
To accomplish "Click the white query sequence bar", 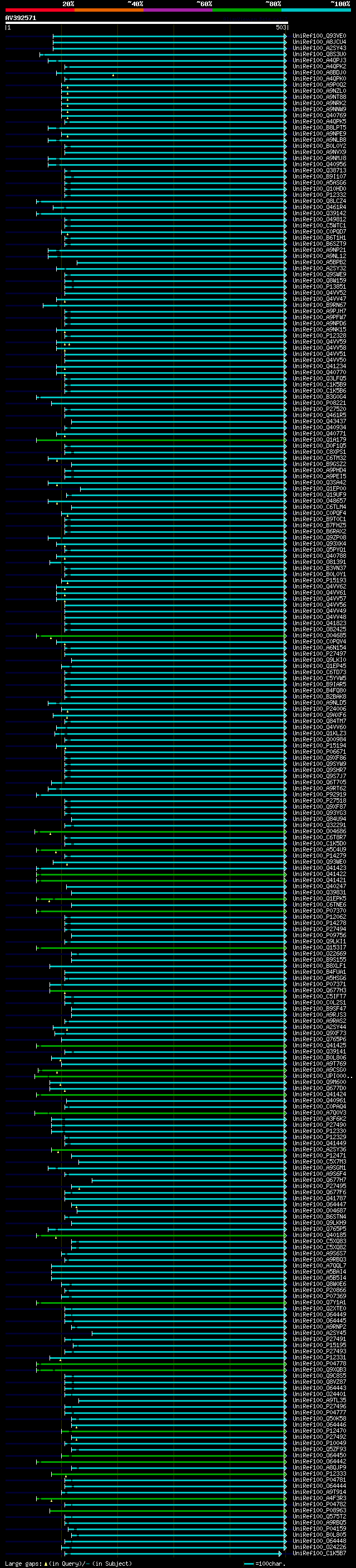I will coord(147,23).
